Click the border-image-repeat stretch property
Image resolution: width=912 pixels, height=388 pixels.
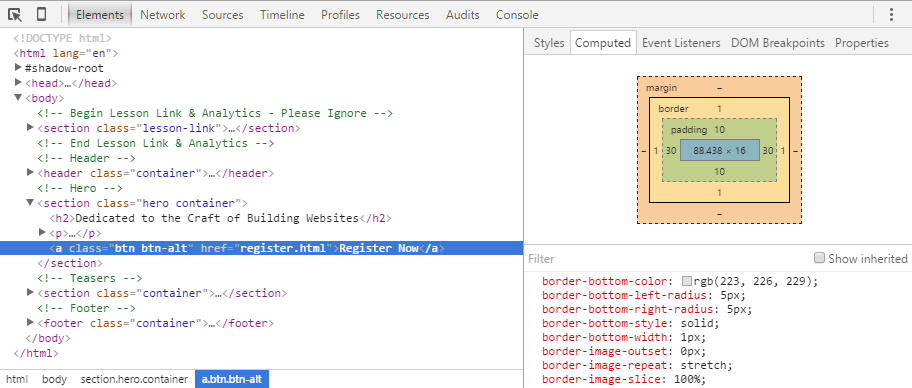tap(637, 365)
